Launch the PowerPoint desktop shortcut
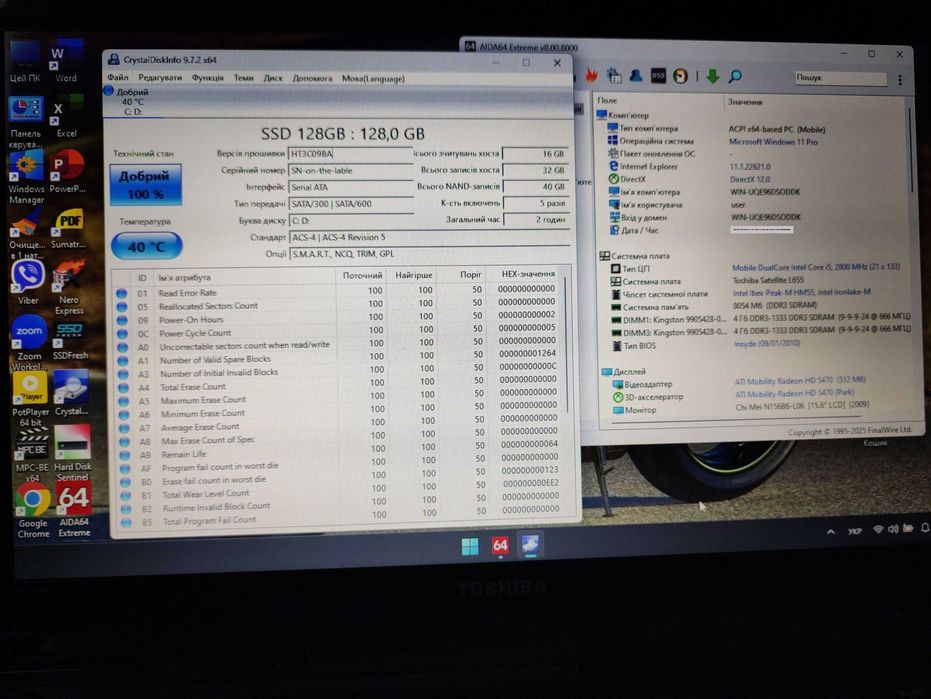 [67, 172]
